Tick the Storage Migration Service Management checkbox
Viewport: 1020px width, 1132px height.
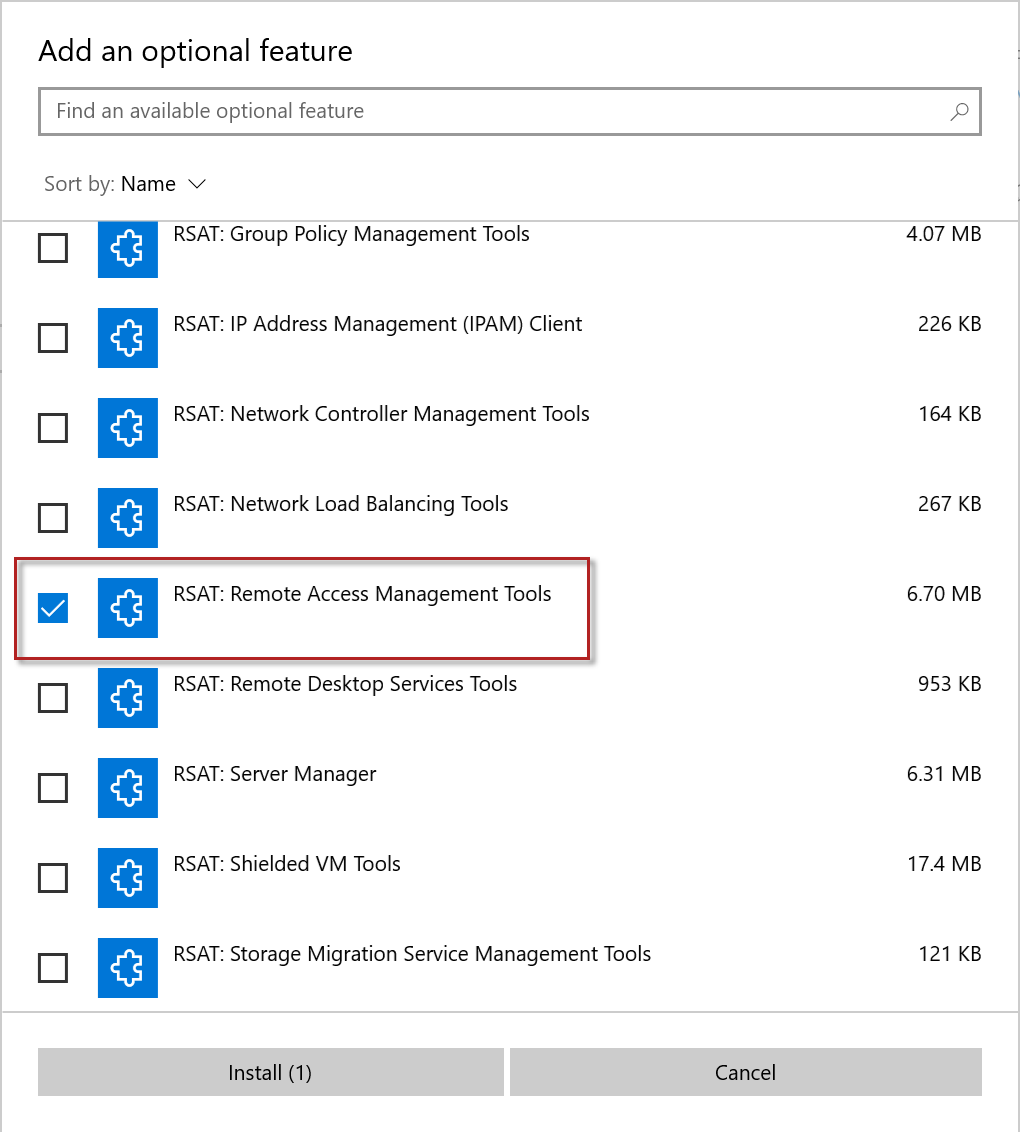click(x=53, y=968)
